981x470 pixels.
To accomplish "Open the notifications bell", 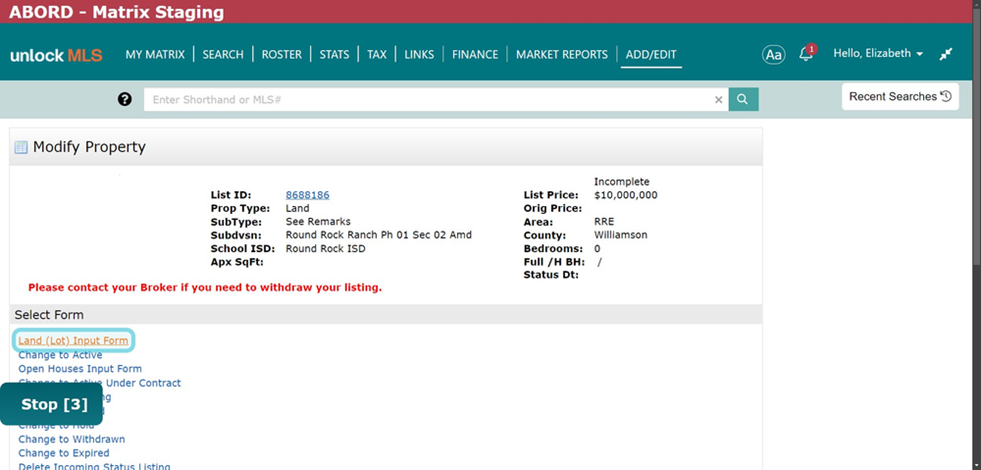I will pyautogui.click(x=807, y=53).
